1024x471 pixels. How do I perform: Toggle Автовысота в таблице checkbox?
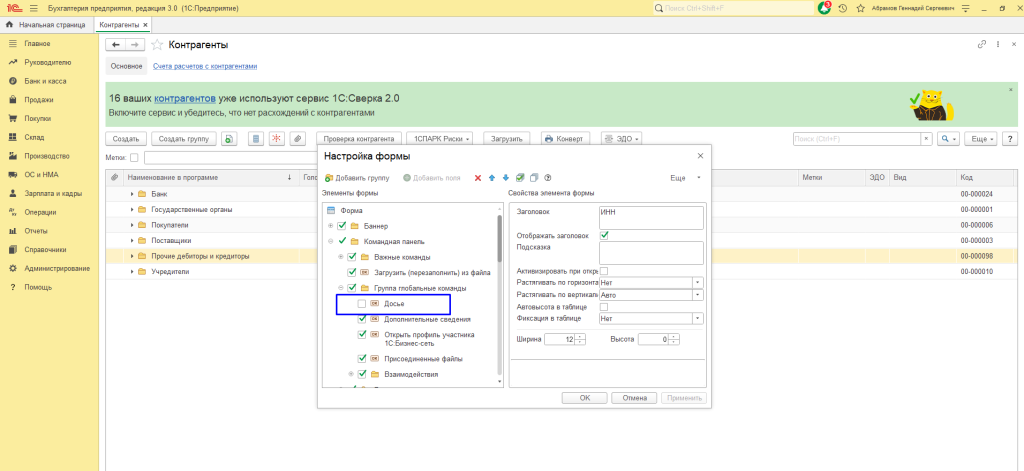(x=604, y=307)
